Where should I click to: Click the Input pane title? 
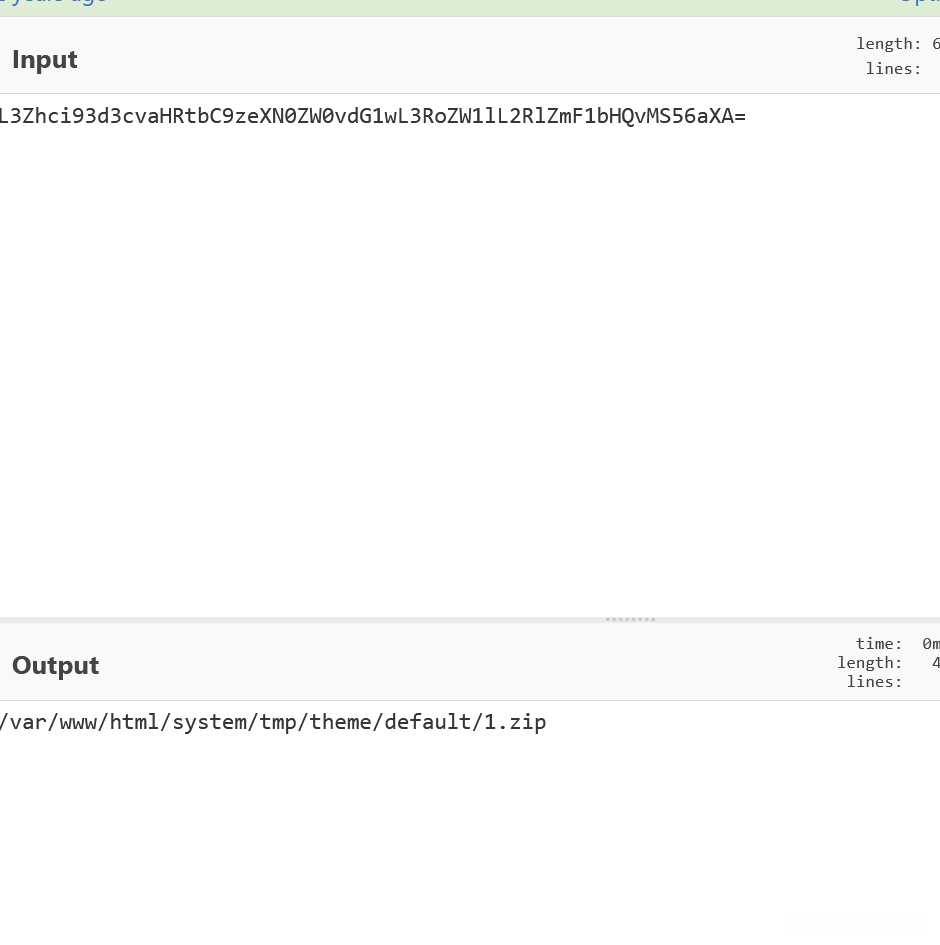coord(45,60)
